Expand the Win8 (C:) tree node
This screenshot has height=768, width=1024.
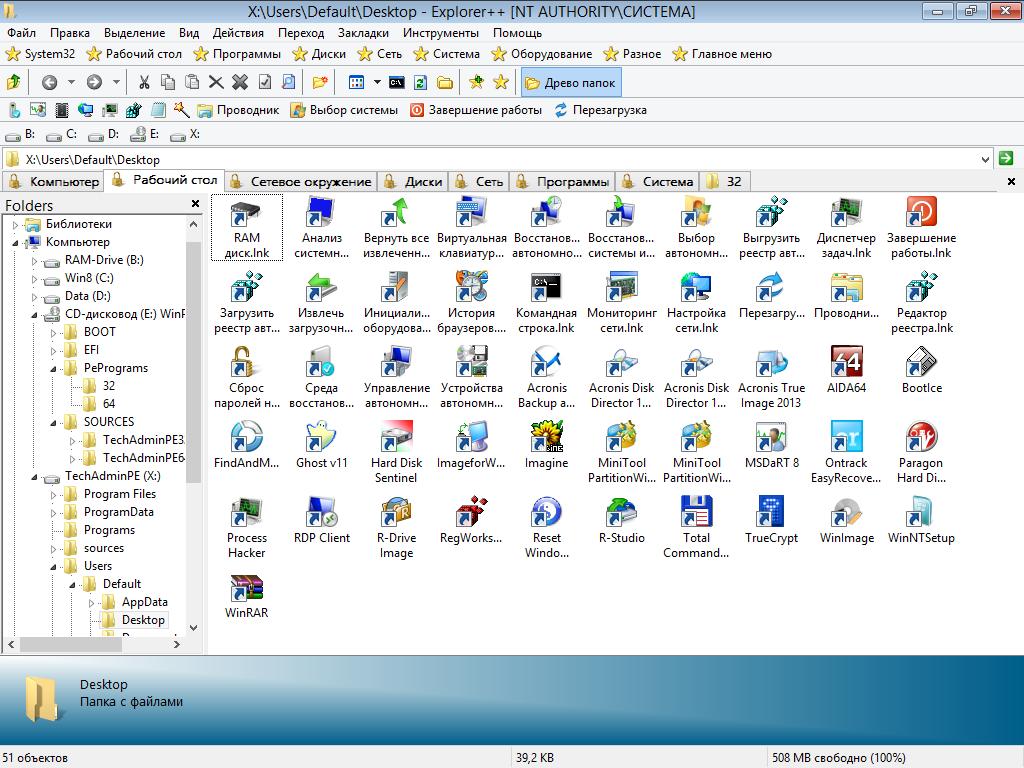(x=35, y=279)
